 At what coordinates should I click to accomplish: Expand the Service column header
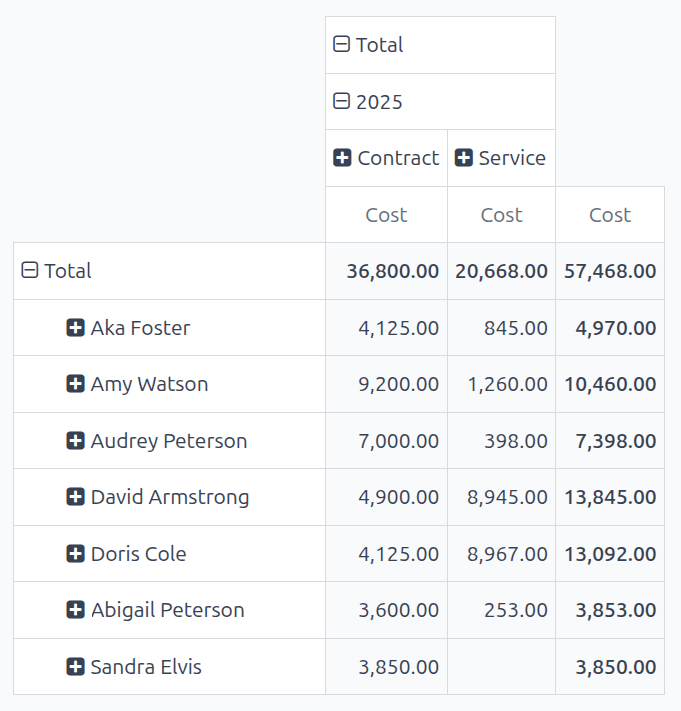pos(463,158)
